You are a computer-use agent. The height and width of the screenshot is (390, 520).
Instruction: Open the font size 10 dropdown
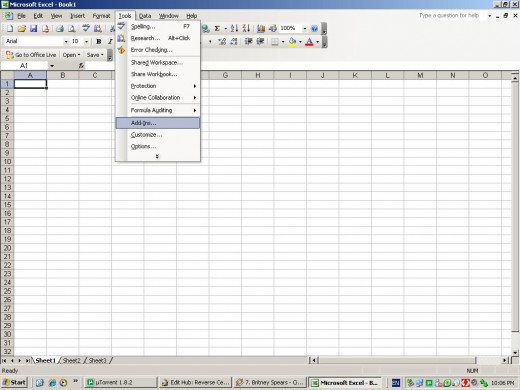coord(86,41)
